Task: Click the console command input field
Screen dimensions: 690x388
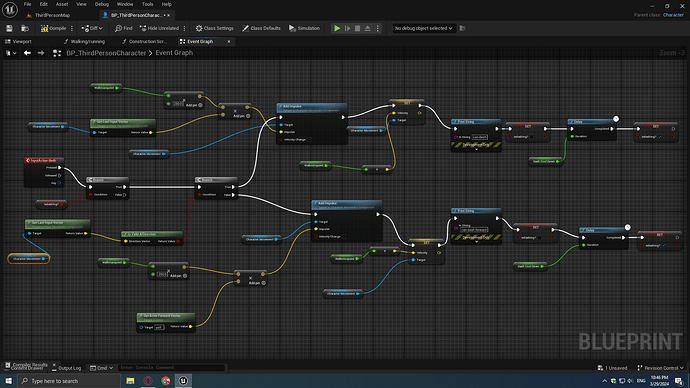Action: [x=172, y=368]
